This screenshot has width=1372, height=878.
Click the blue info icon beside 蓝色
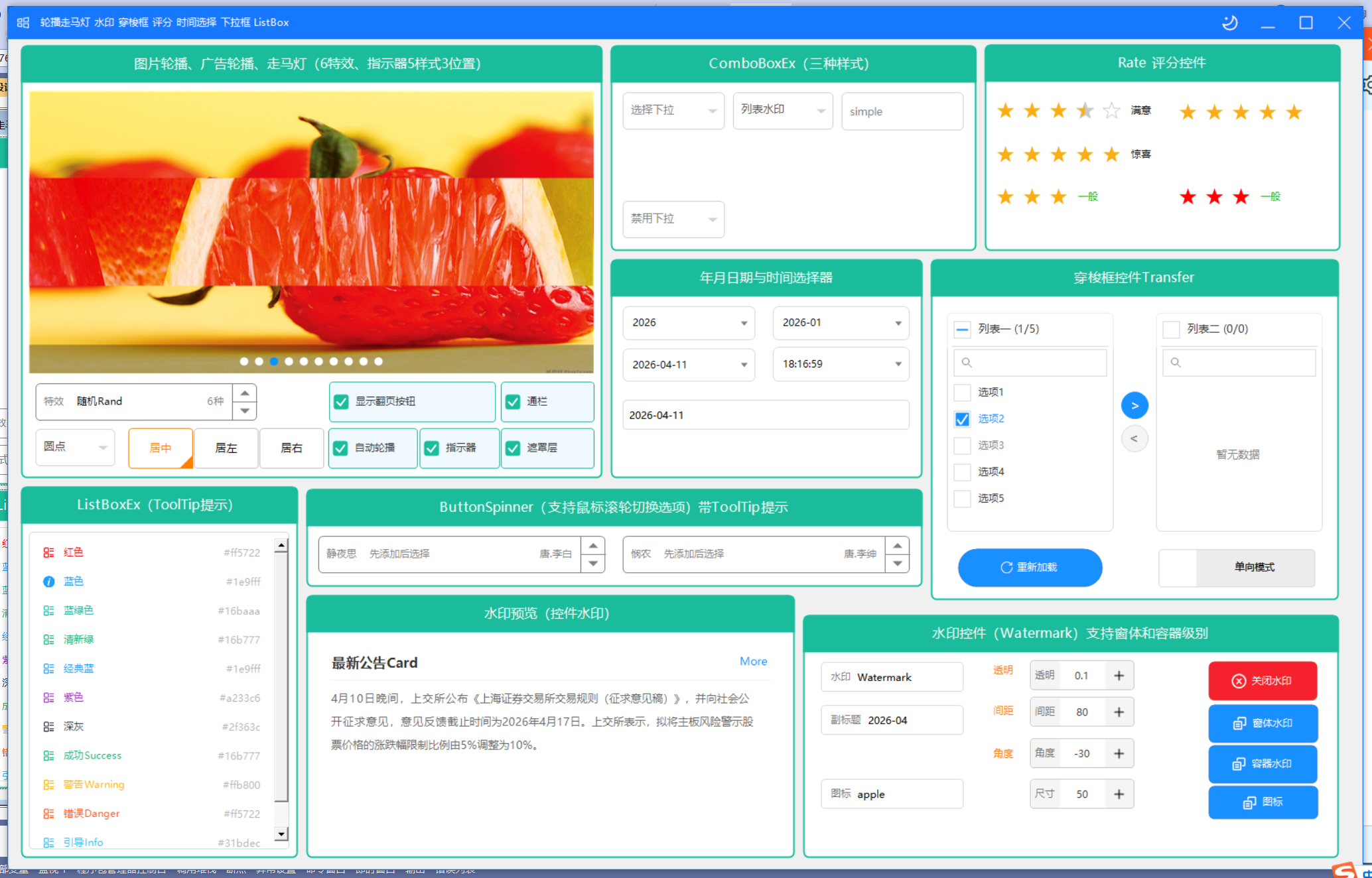tap(48, 582)
